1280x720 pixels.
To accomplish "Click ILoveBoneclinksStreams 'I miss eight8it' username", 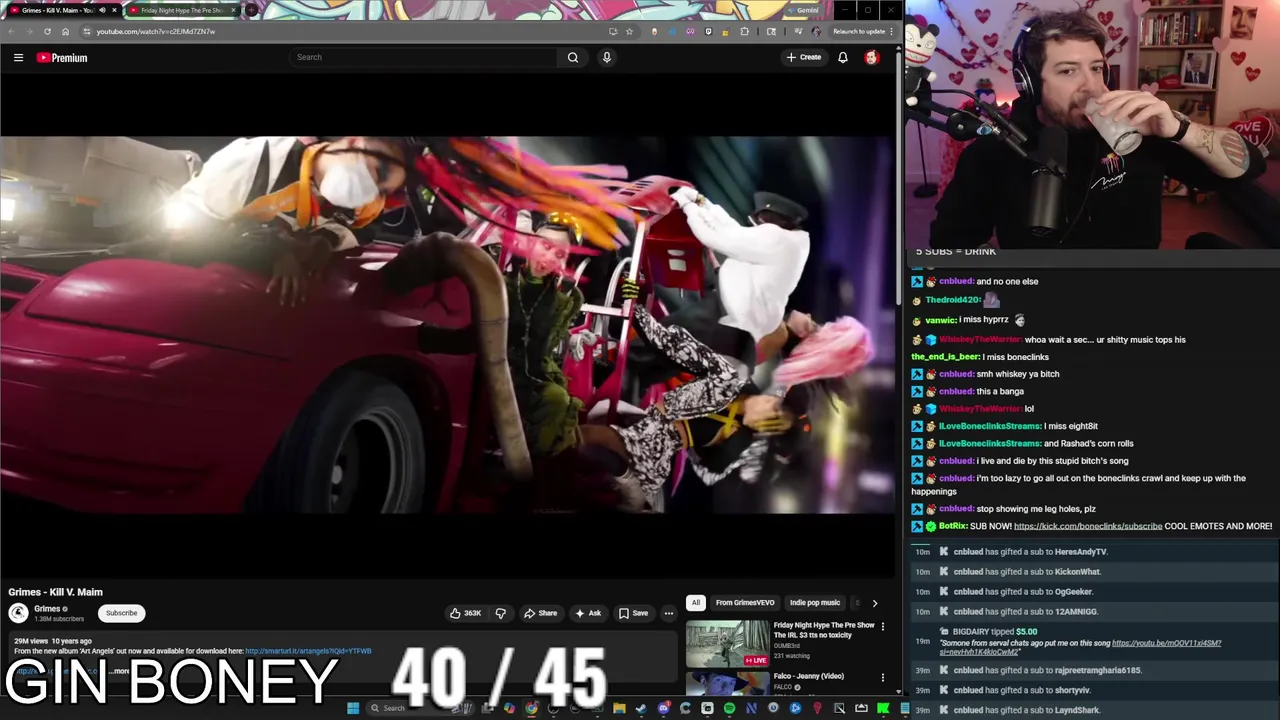I will click(989, 426).
